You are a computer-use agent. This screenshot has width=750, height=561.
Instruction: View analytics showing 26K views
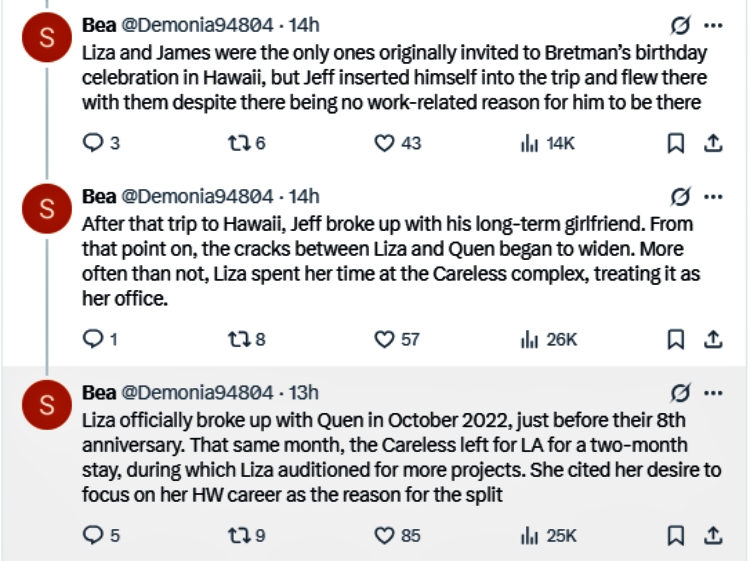(549, 340)
